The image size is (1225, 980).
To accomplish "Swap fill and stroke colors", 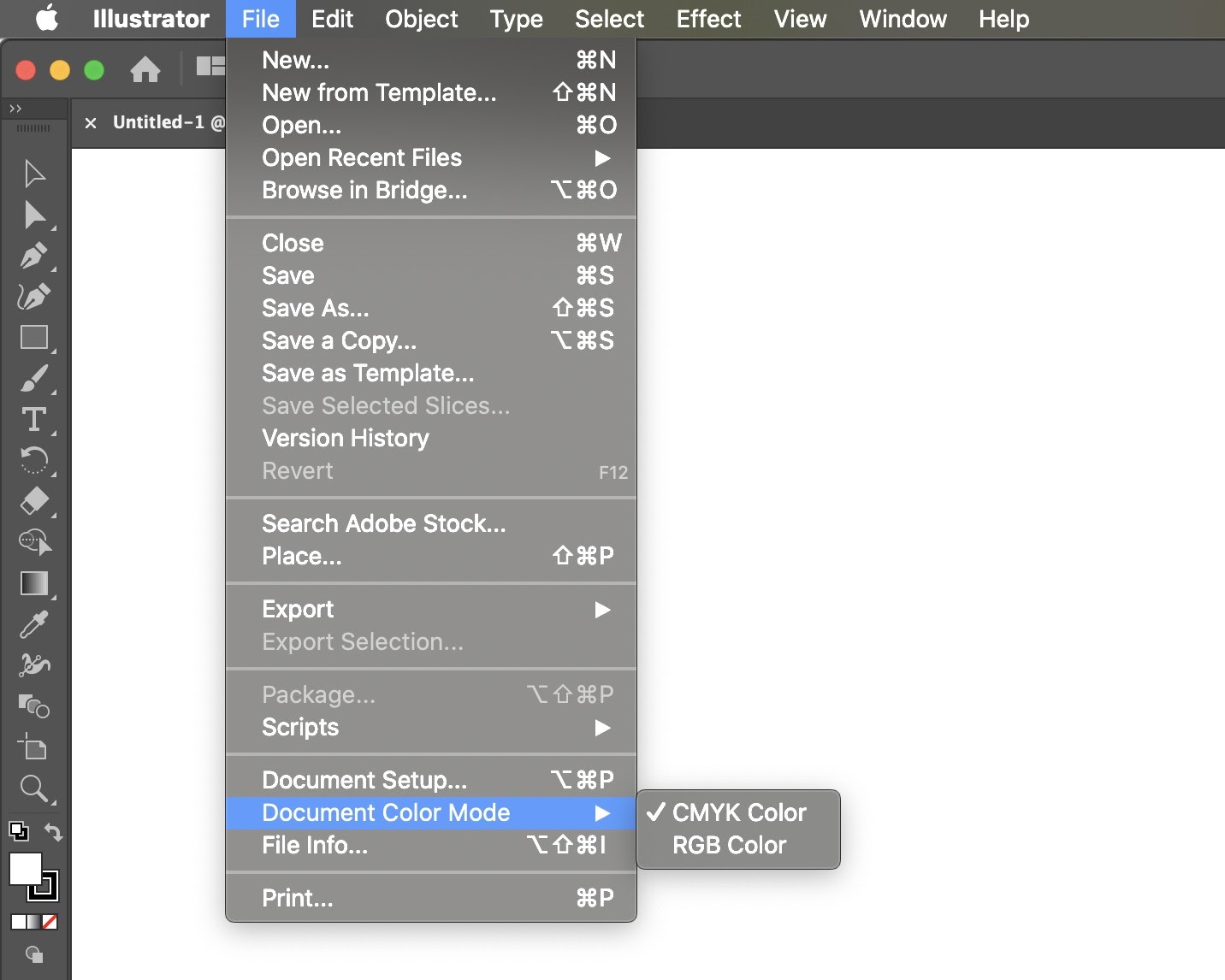I will [x=53, y=832].
